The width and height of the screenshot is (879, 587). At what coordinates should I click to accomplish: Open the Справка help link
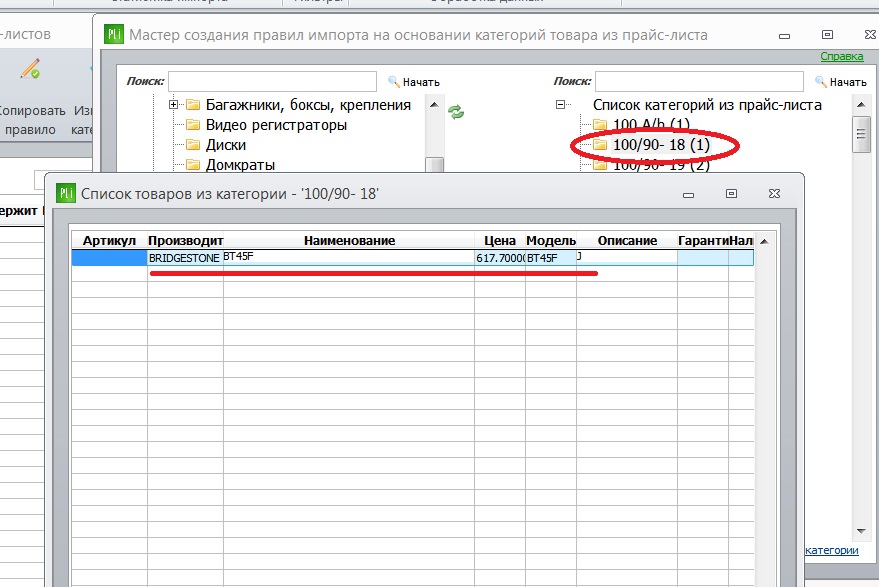(x=841, y=56)
